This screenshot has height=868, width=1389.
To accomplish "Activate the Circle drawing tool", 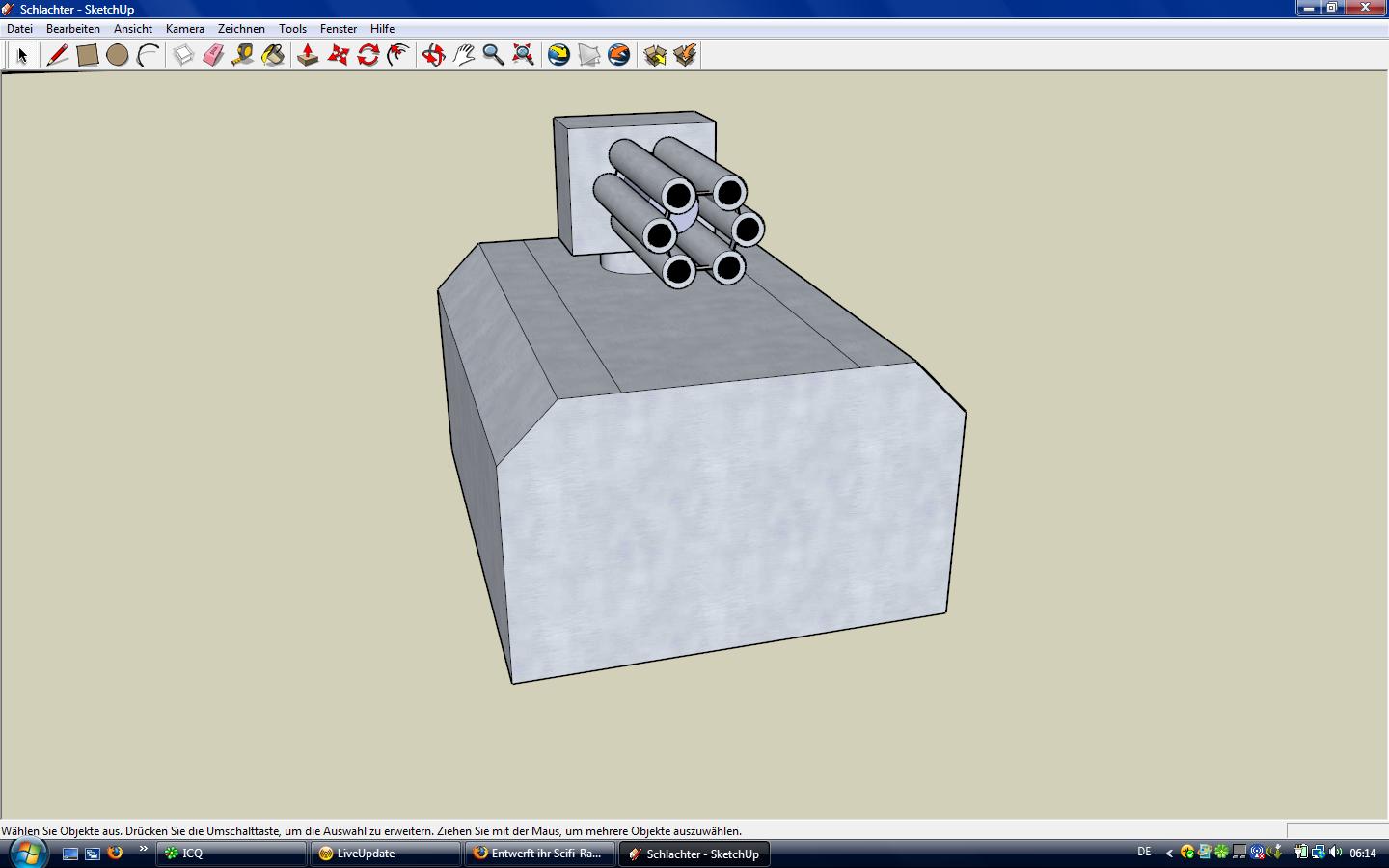I will [x=118, y=56].
